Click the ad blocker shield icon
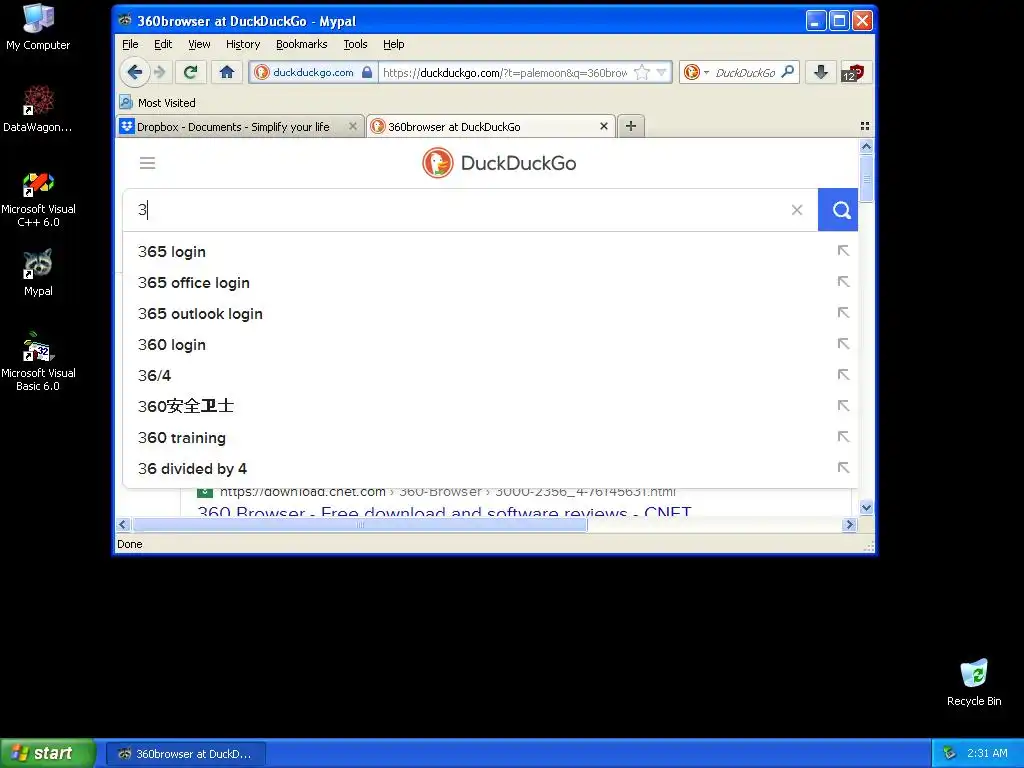Image resolution: width=1024 pixels, height=768 pixels. (854, 72)
